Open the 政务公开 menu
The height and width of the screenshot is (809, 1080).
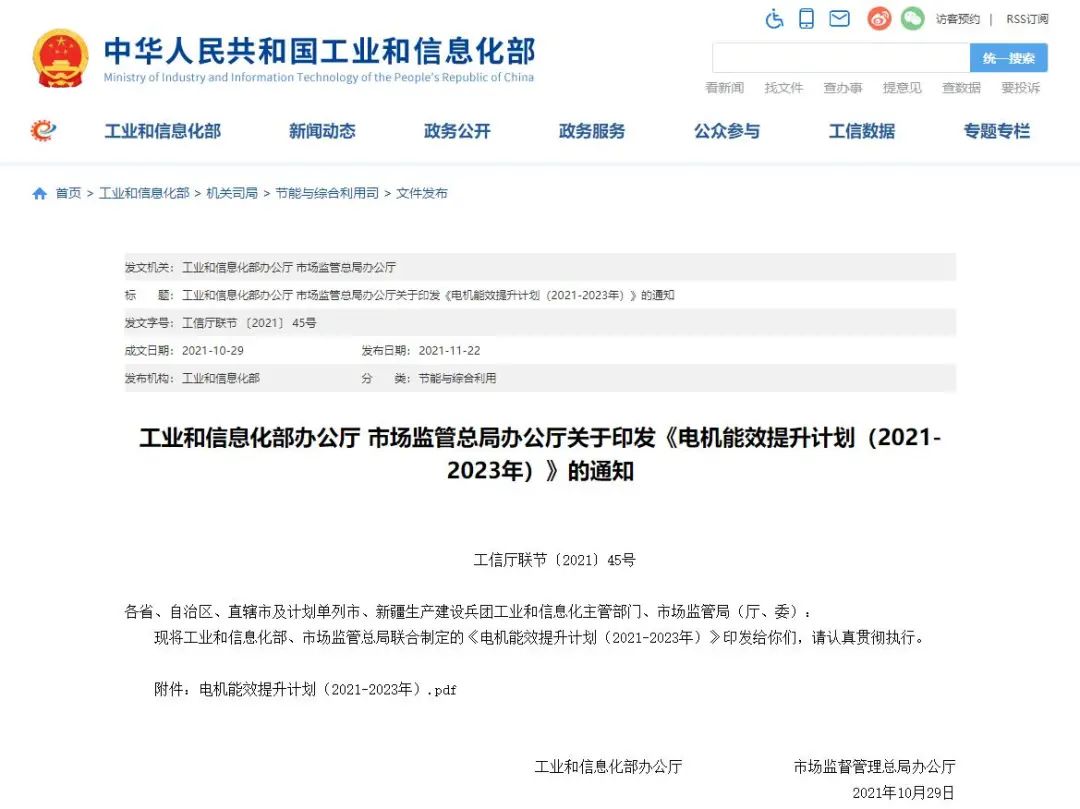456,131
